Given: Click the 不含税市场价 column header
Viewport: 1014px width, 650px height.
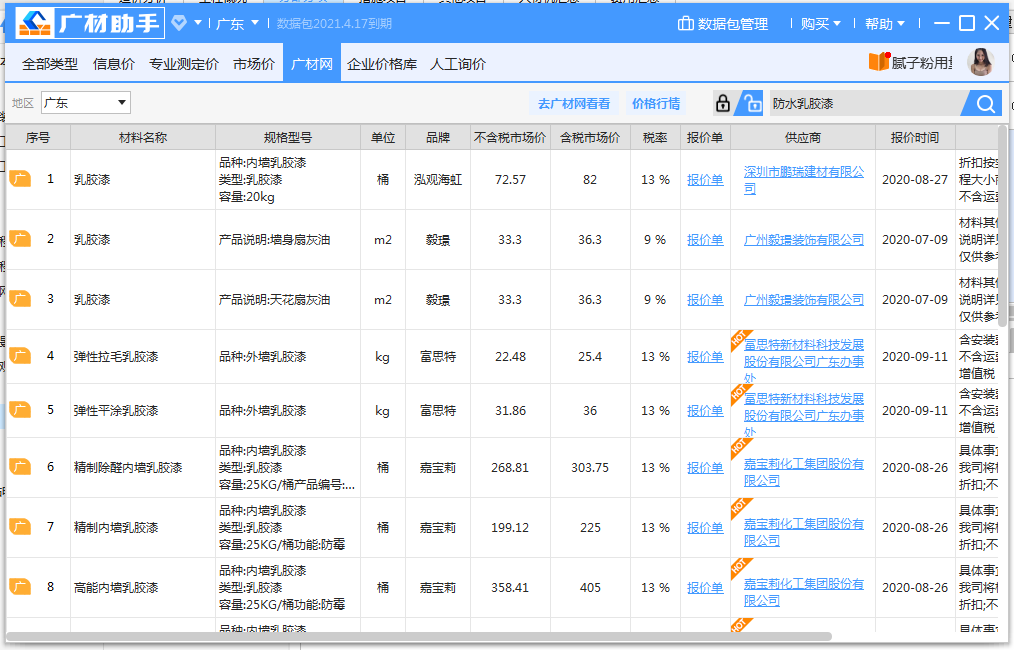Looking at the screenshot, I should click(x=510, y=137).
